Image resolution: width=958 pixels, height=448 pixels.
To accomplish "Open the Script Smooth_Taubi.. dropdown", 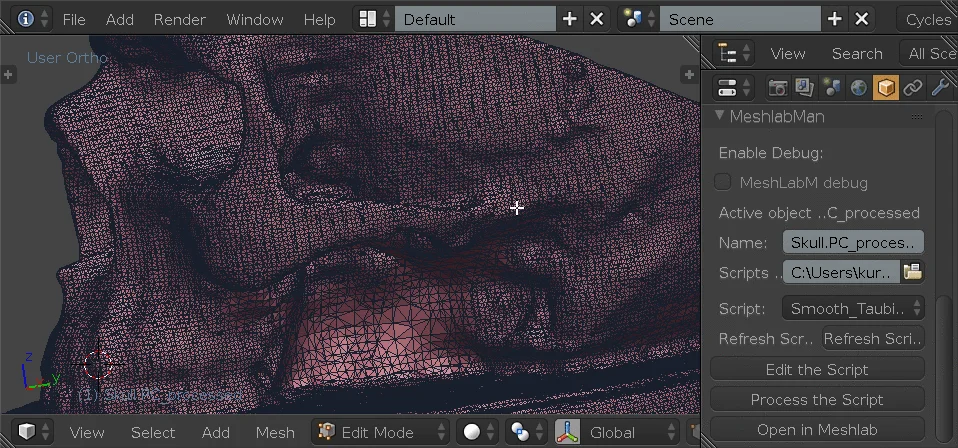I will [x=853, y=308].
